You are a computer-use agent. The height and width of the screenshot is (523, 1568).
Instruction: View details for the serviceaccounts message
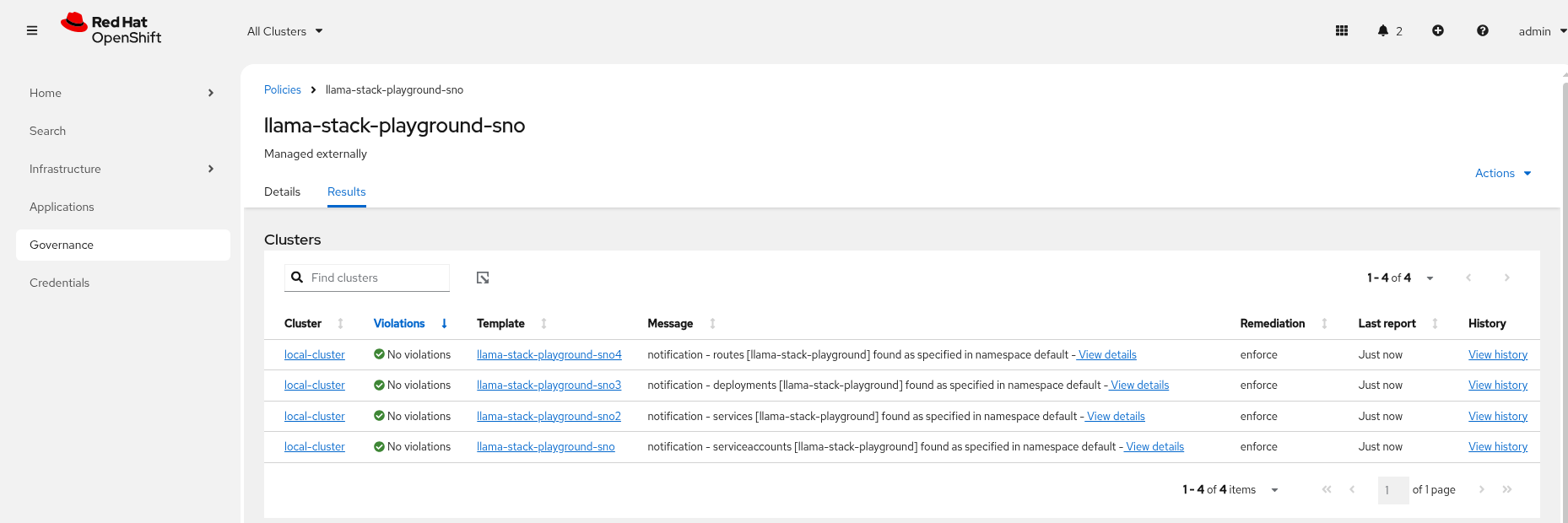coord(1154,447)
